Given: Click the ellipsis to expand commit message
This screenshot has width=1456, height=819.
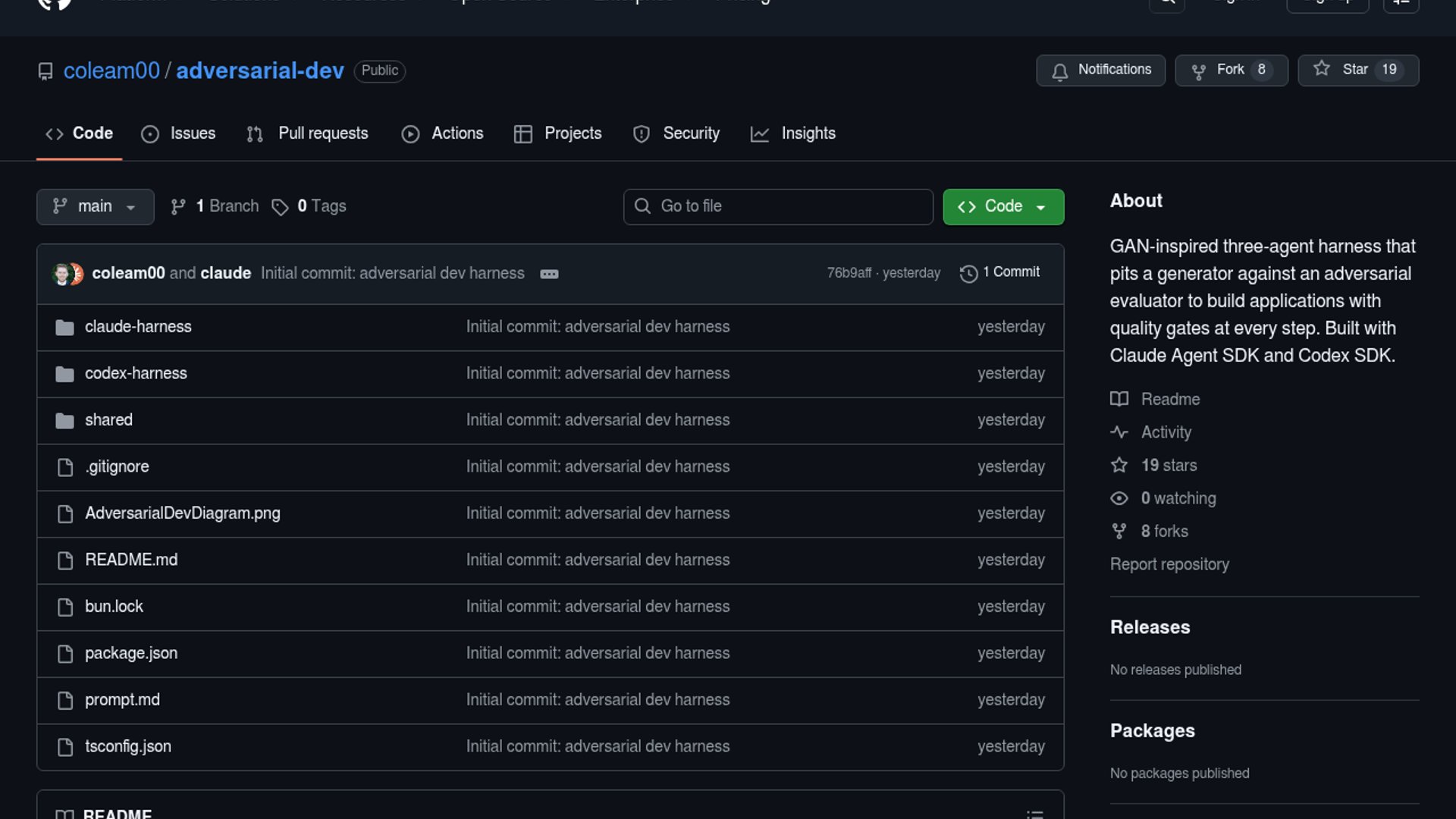Looking at the screenshot, I should click(x=549, y=275).
